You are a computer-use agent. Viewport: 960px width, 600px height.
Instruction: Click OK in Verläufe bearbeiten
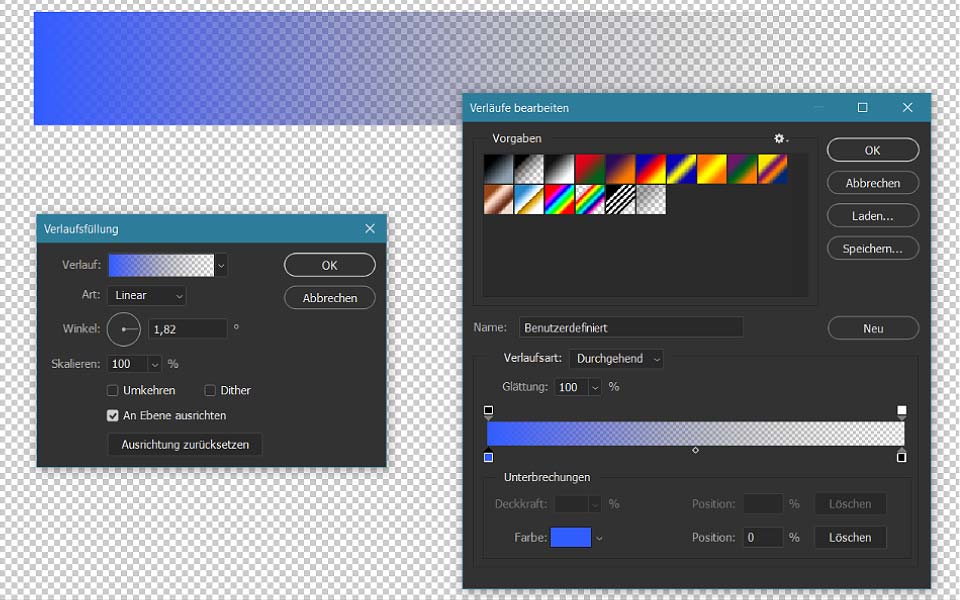tap(873, 150)
